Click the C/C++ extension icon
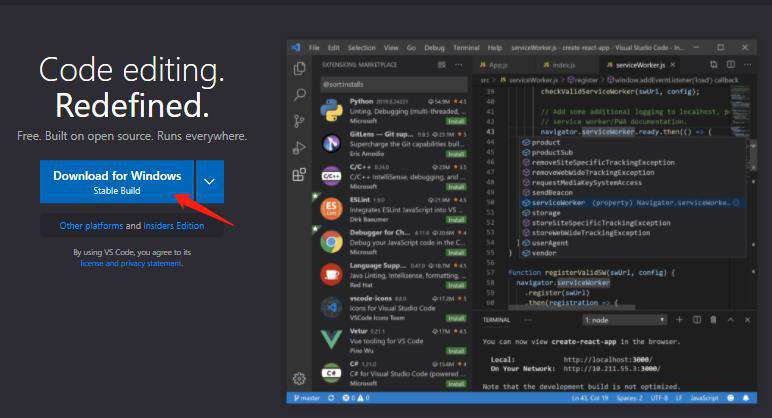The width and height of the screenshot is (772, 418). 331,176
